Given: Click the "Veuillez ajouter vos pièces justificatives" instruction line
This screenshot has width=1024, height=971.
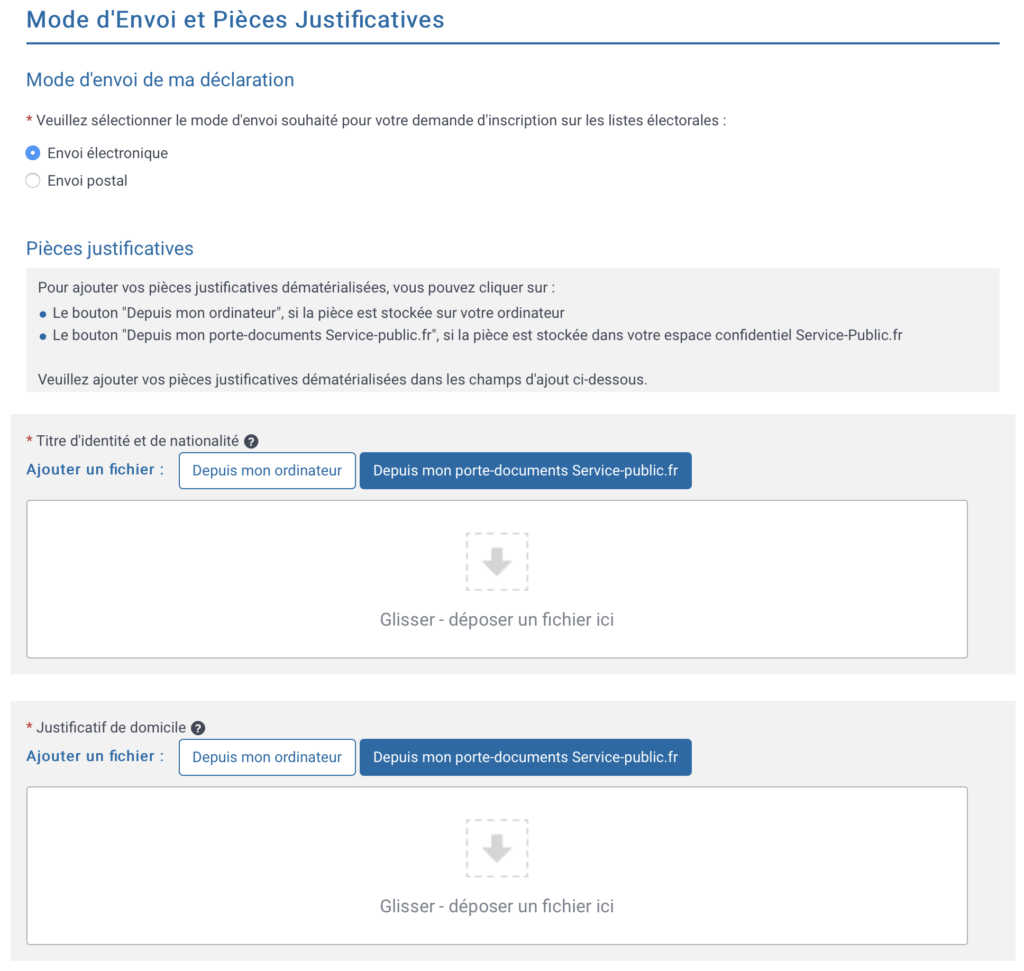Looking at the screenshot, I should tap(342, 379).
